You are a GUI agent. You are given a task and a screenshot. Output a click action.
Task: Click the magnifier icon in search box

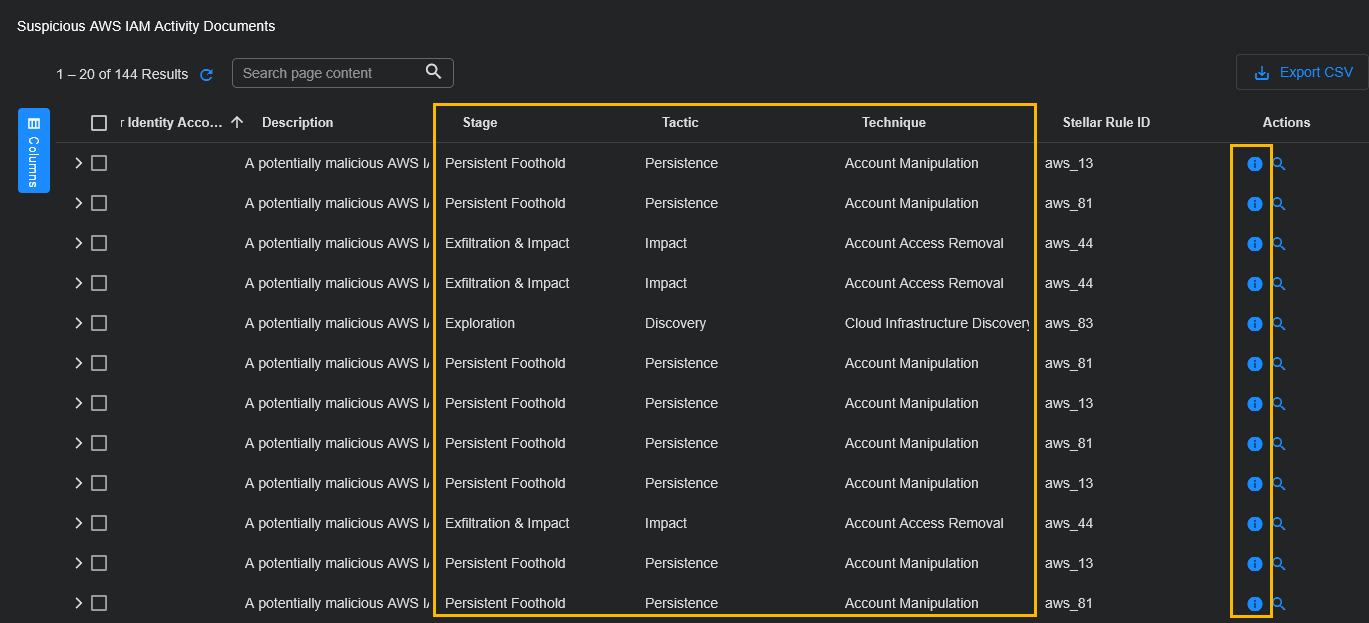pyautogui.click(x=433, y=72)
